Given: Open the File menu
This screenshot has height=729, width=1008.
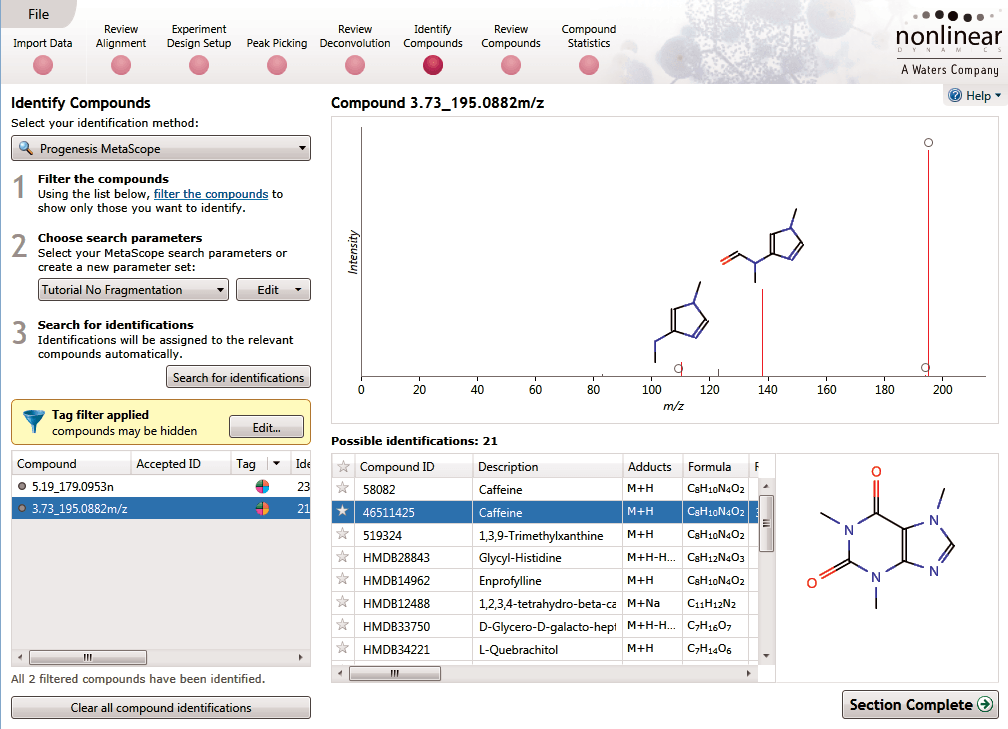Looking at the screenshot, I should coord(39,14).
